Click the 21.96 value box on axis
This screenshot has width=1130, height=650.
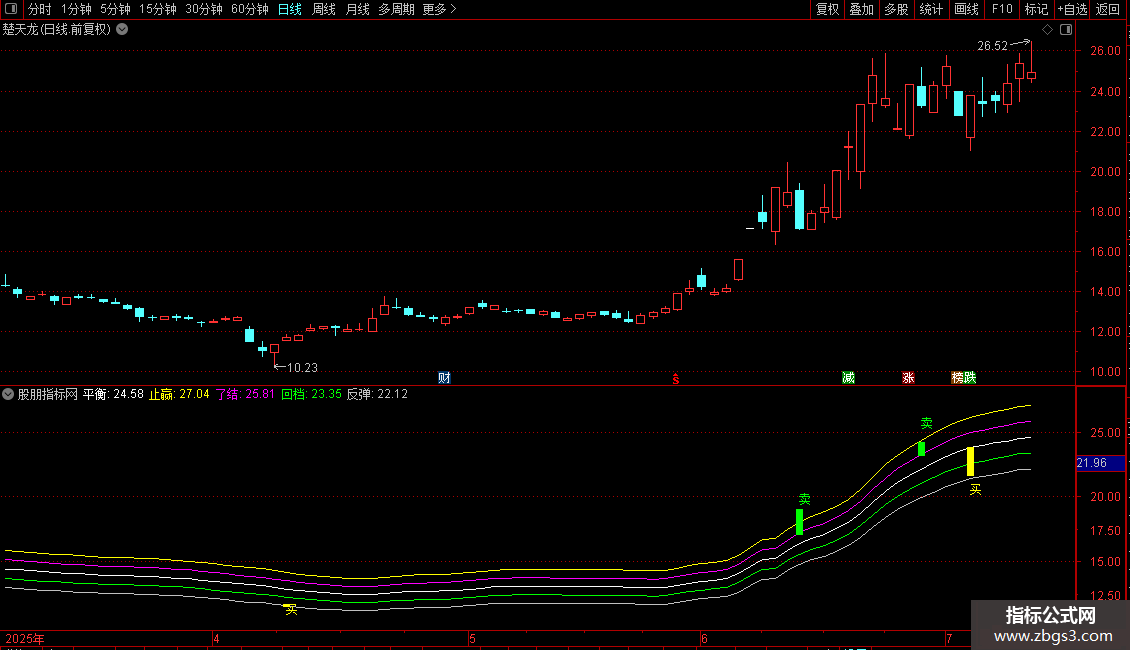(1100, 463)
